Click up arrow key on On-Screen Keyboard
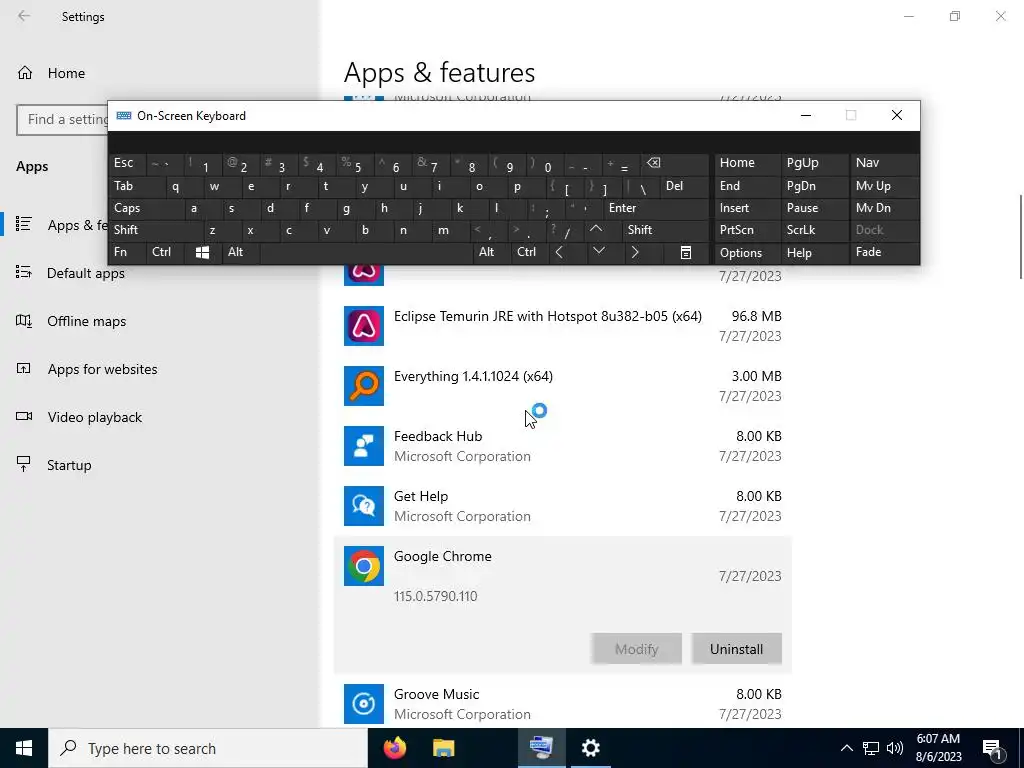 point(596,230)
